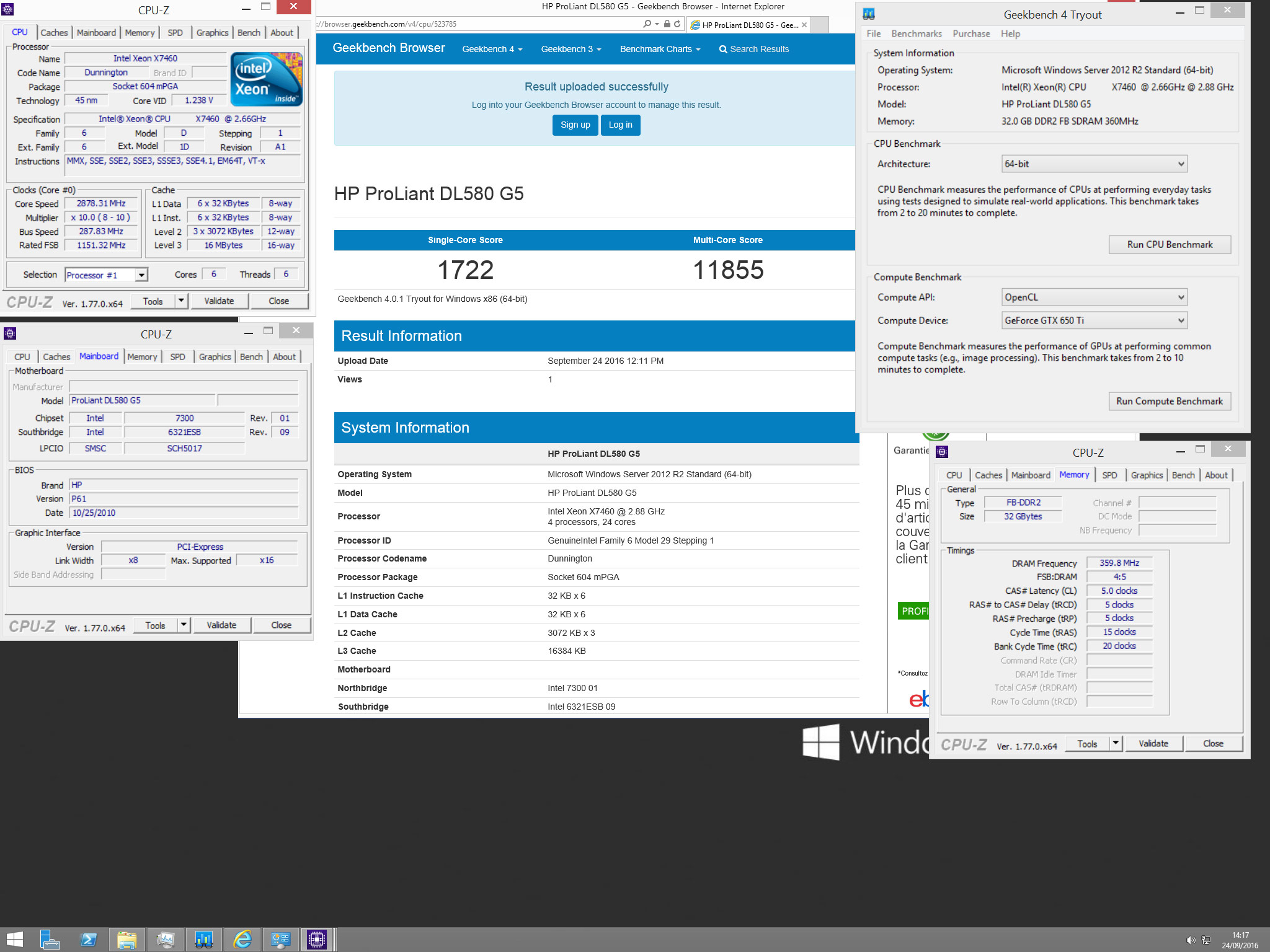Click the browser URL address field
Screen dimensions: 1270x952
tap(477, 24)
